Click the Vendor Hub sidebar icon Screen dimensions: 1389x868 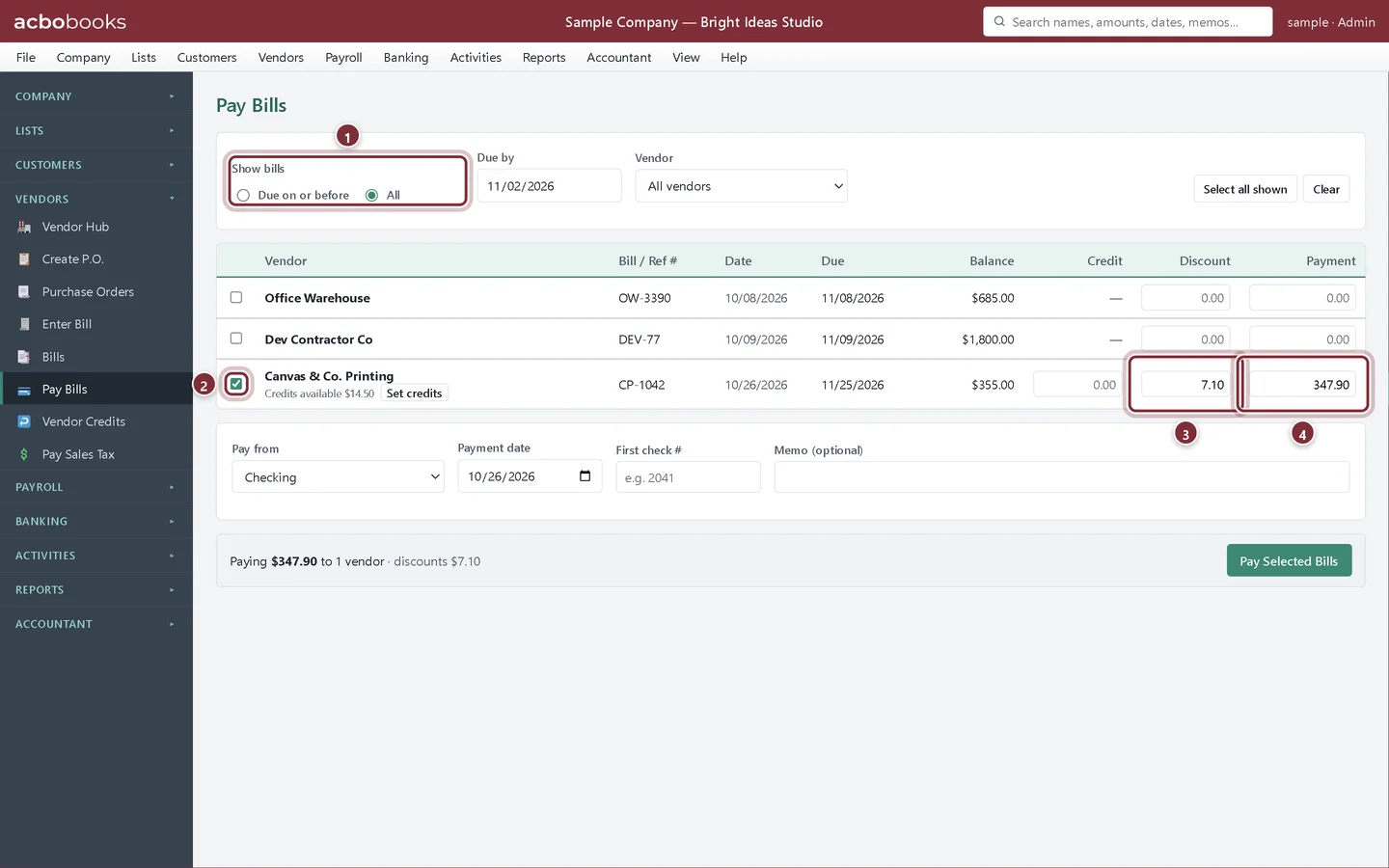24,227
